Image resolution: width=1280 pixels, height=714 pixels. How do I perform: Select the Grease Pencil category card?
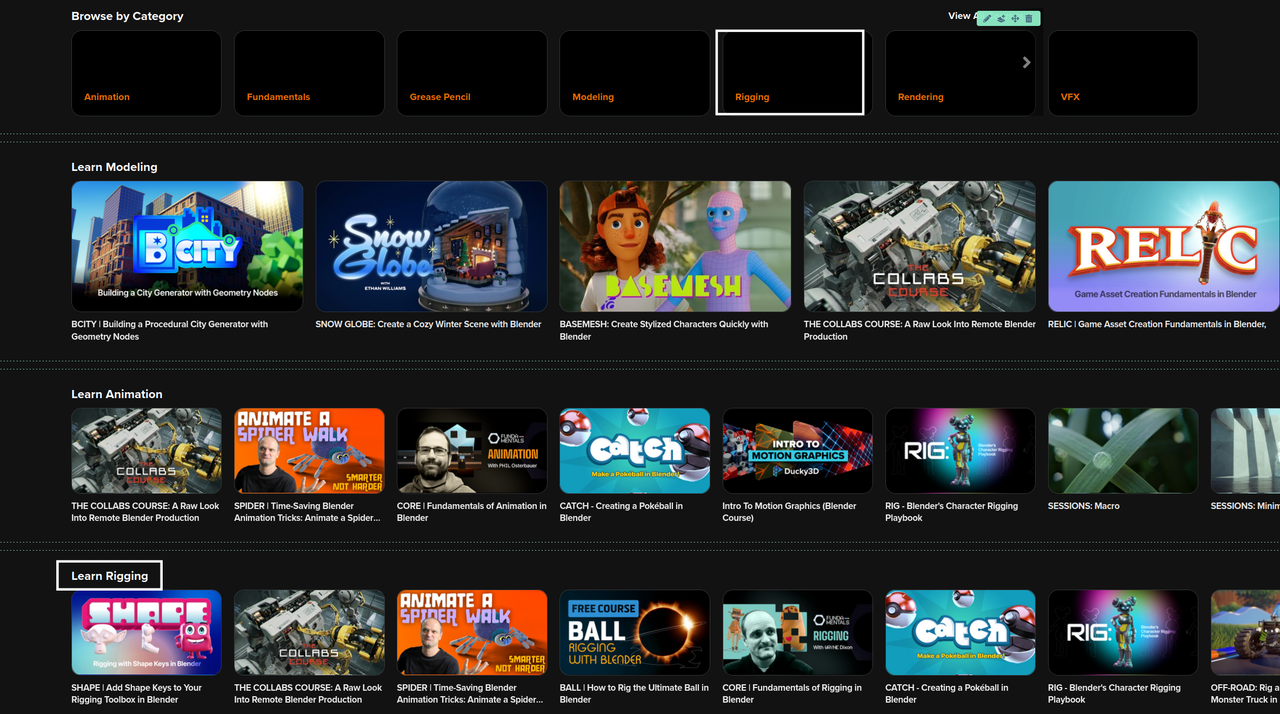point(472,73)
